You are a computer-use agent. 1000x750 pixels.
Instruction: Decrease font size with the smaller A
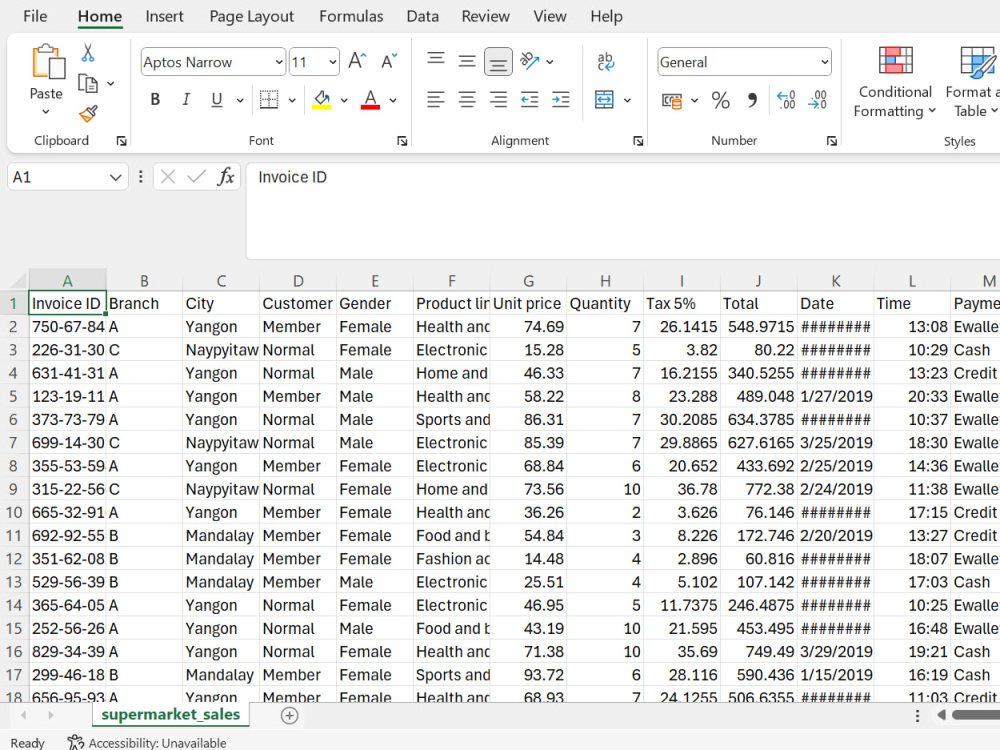388,61
